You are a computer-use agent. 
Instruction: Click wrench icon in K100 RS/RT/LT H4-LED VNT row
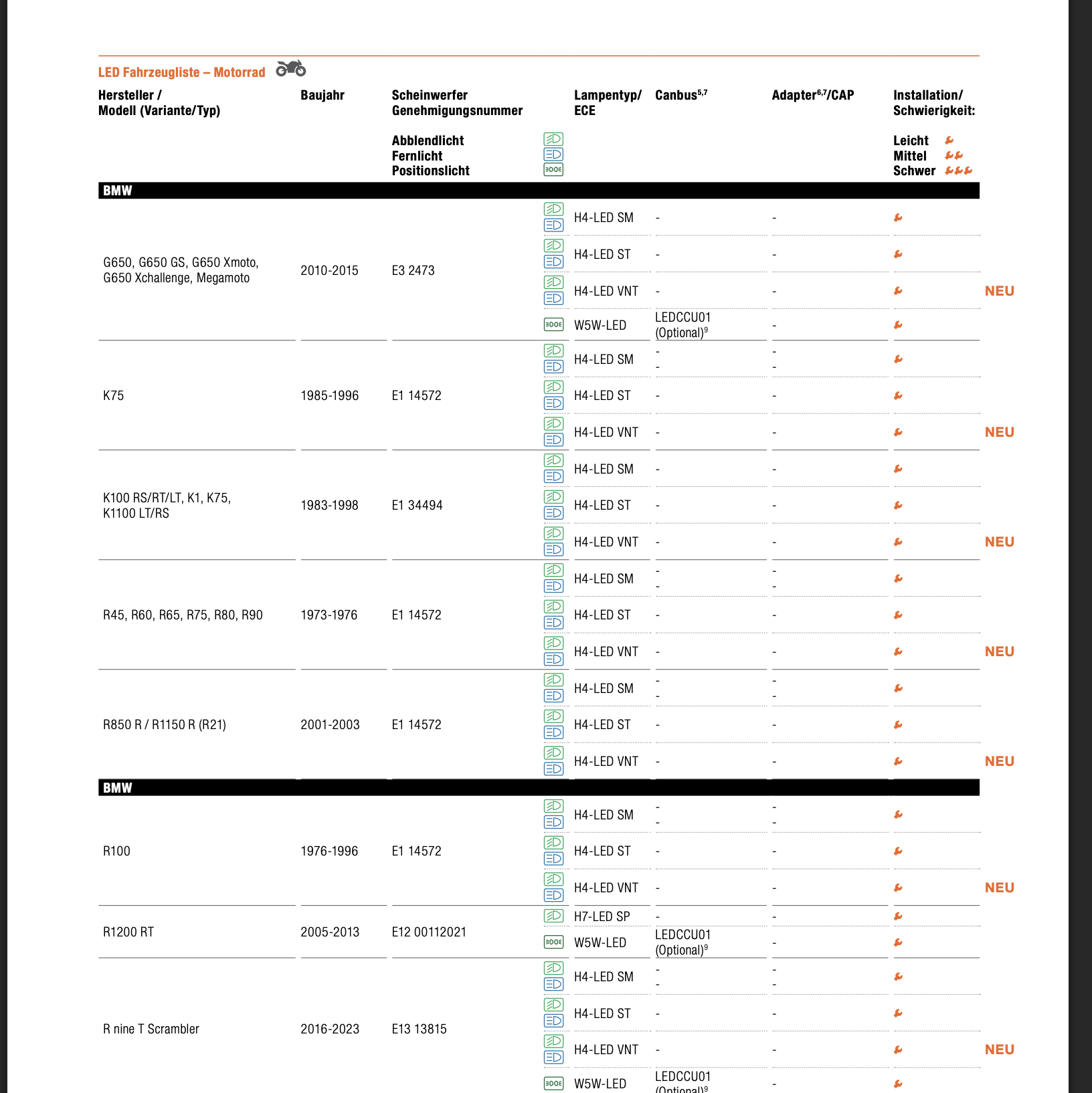click(898, 542)
